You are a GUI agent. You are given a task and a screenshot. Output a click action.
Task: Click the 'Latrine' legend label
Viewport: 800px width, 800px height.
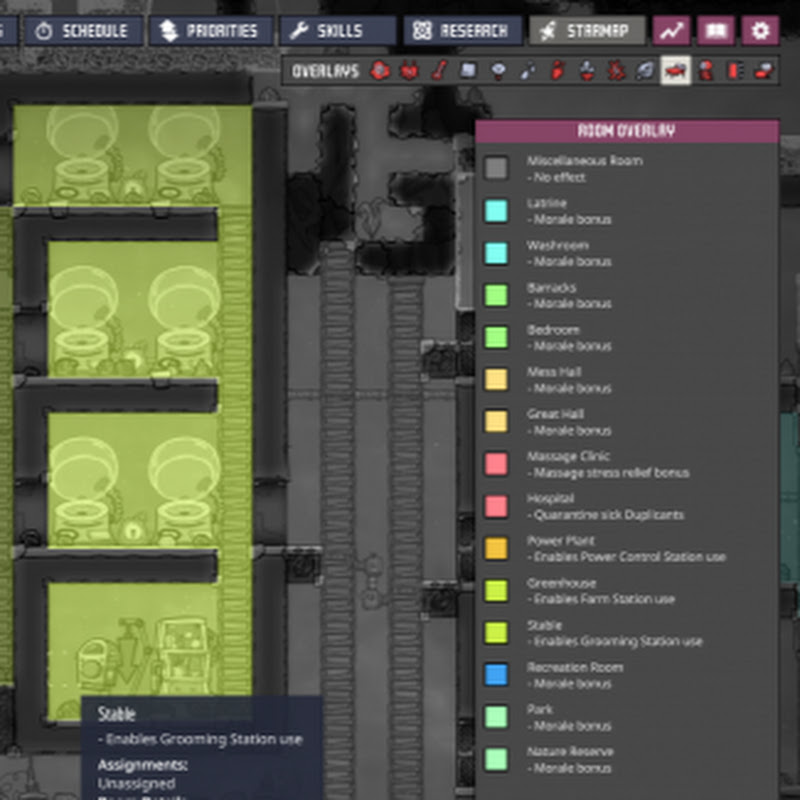pyautogui.click(x=546, y=203)
